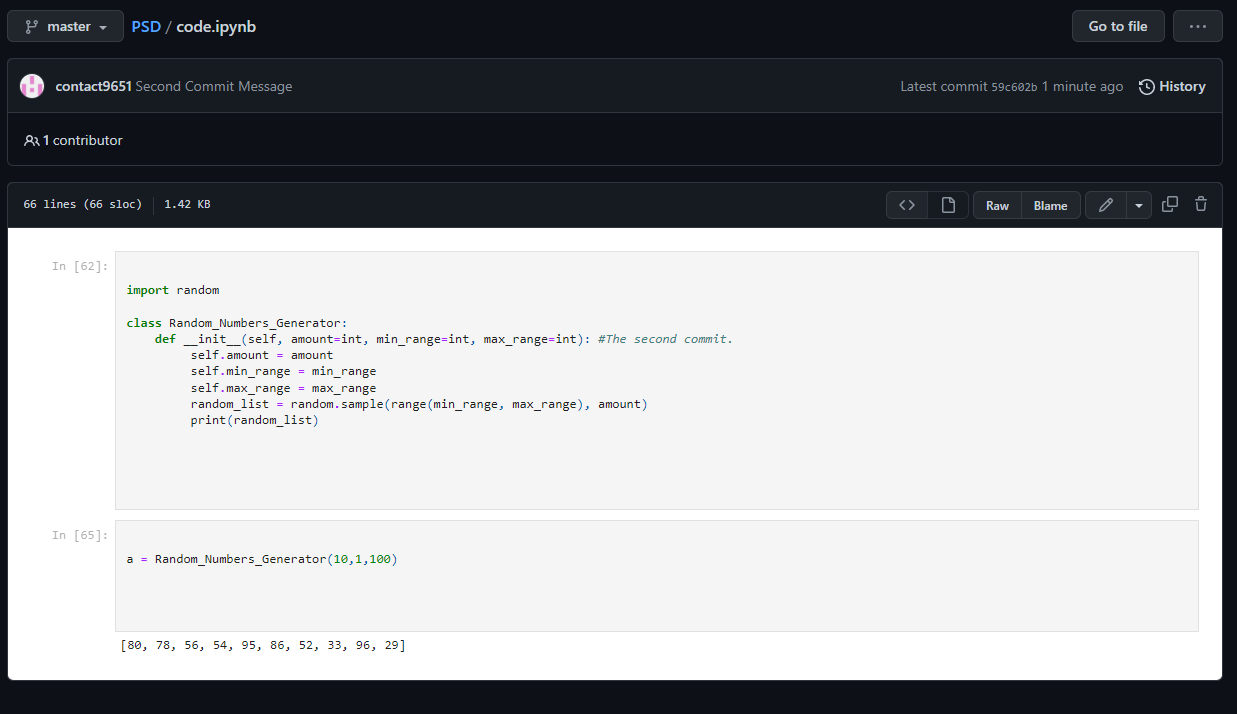Click the trash delete file icon
1237x714 pixels.
pos(1201,204)
